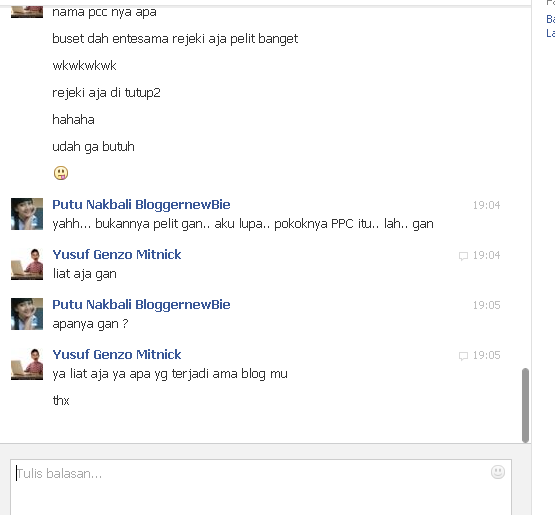Open Putu Nakbali's avatar next to 'yahh...' message
The height and width of the screenshot is (515, 555).
coord(27,214)
